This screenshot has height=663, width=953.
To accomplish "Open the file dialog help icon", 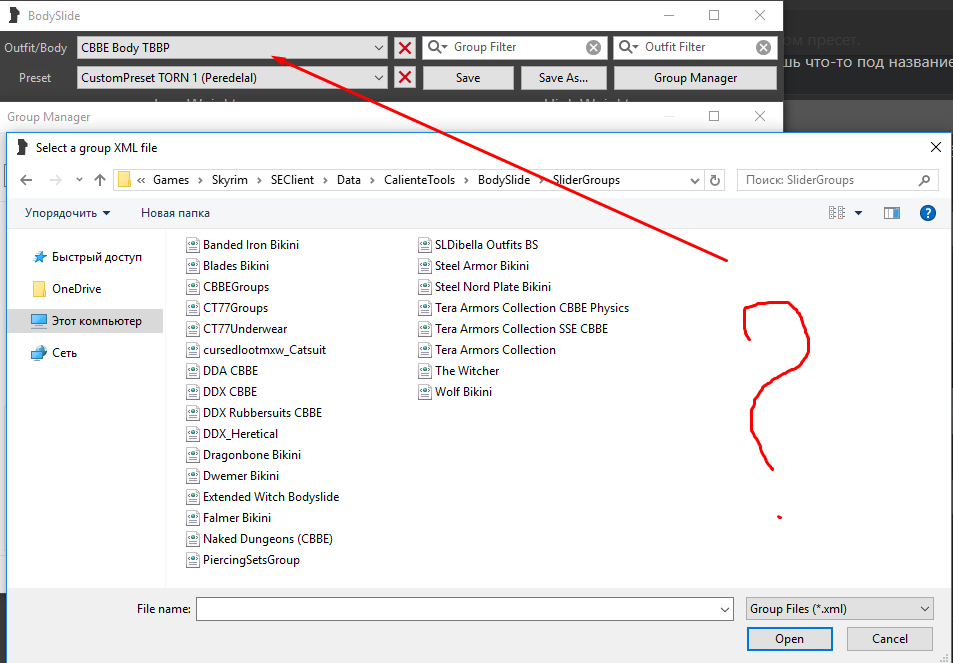I will pyautogui.click(x=927, y=213).
